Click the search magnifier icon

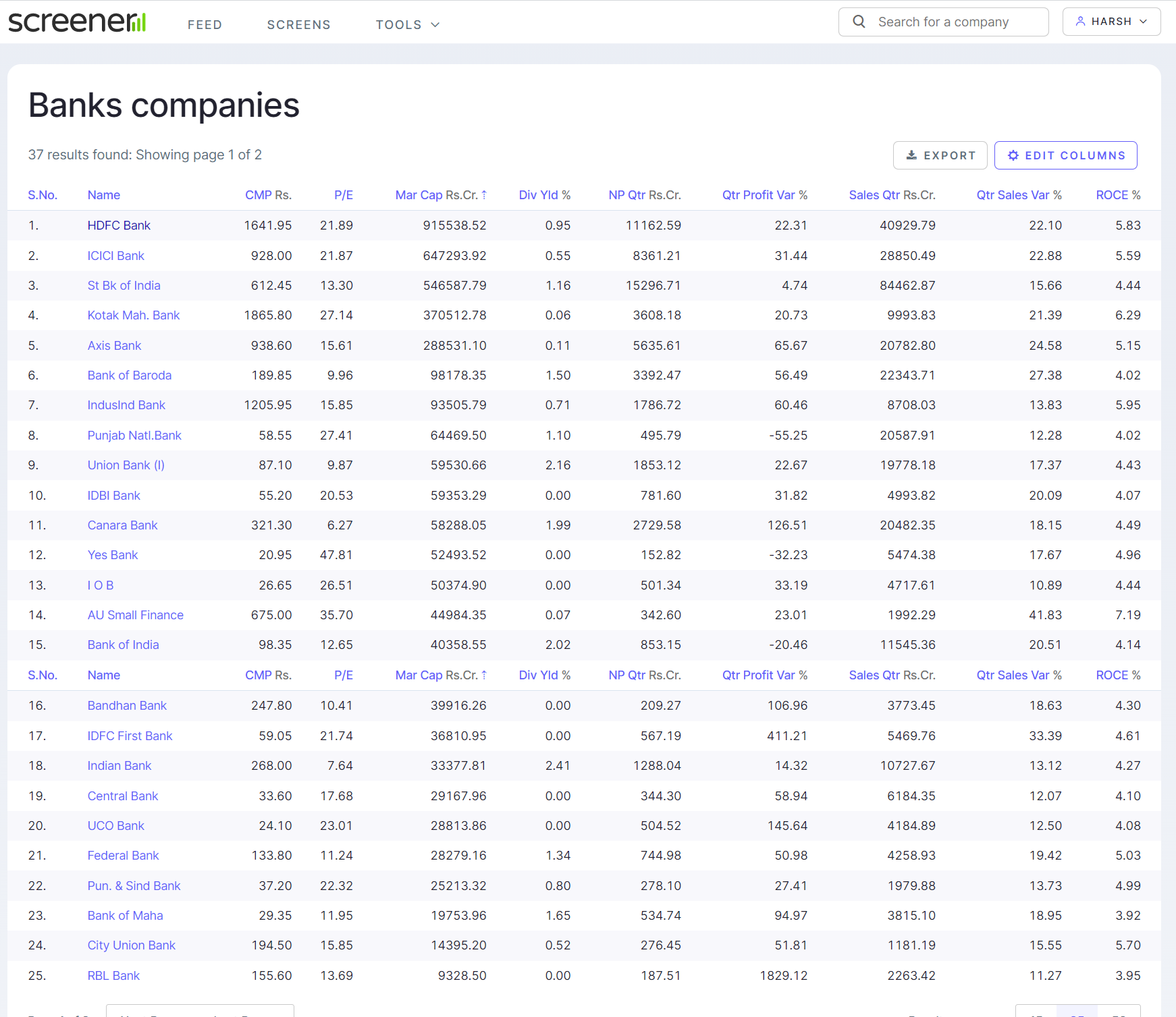pos(859,22)
